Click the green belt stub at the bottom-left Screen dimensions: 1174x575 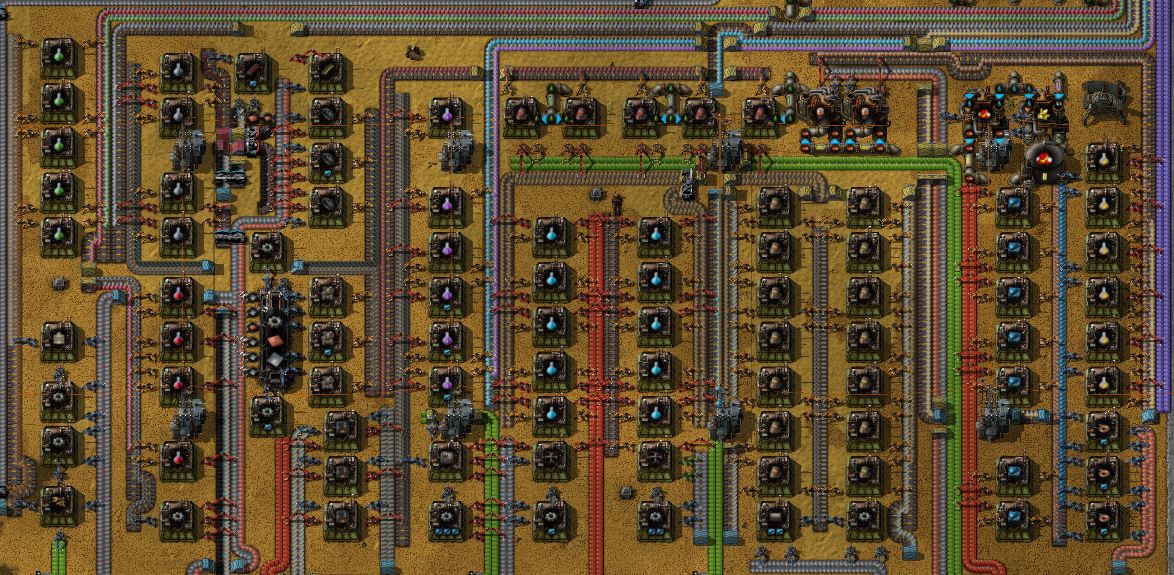[x=58, y=556]
